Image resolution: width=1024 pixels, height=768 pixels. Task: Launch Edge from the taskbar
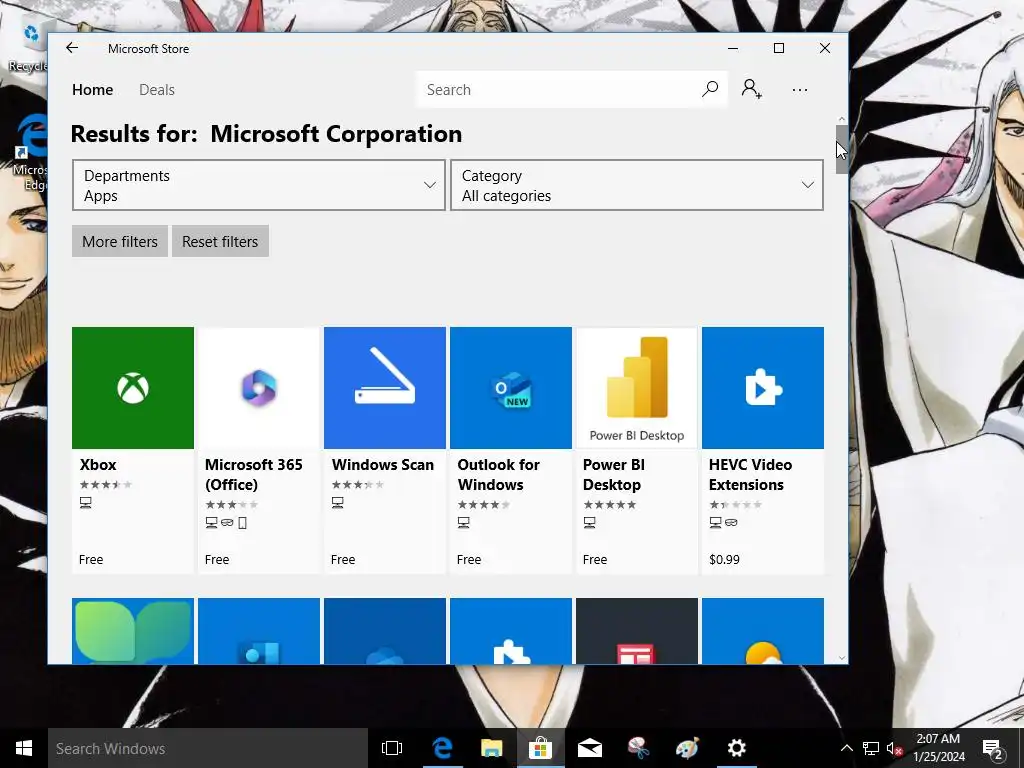[442, 748]
